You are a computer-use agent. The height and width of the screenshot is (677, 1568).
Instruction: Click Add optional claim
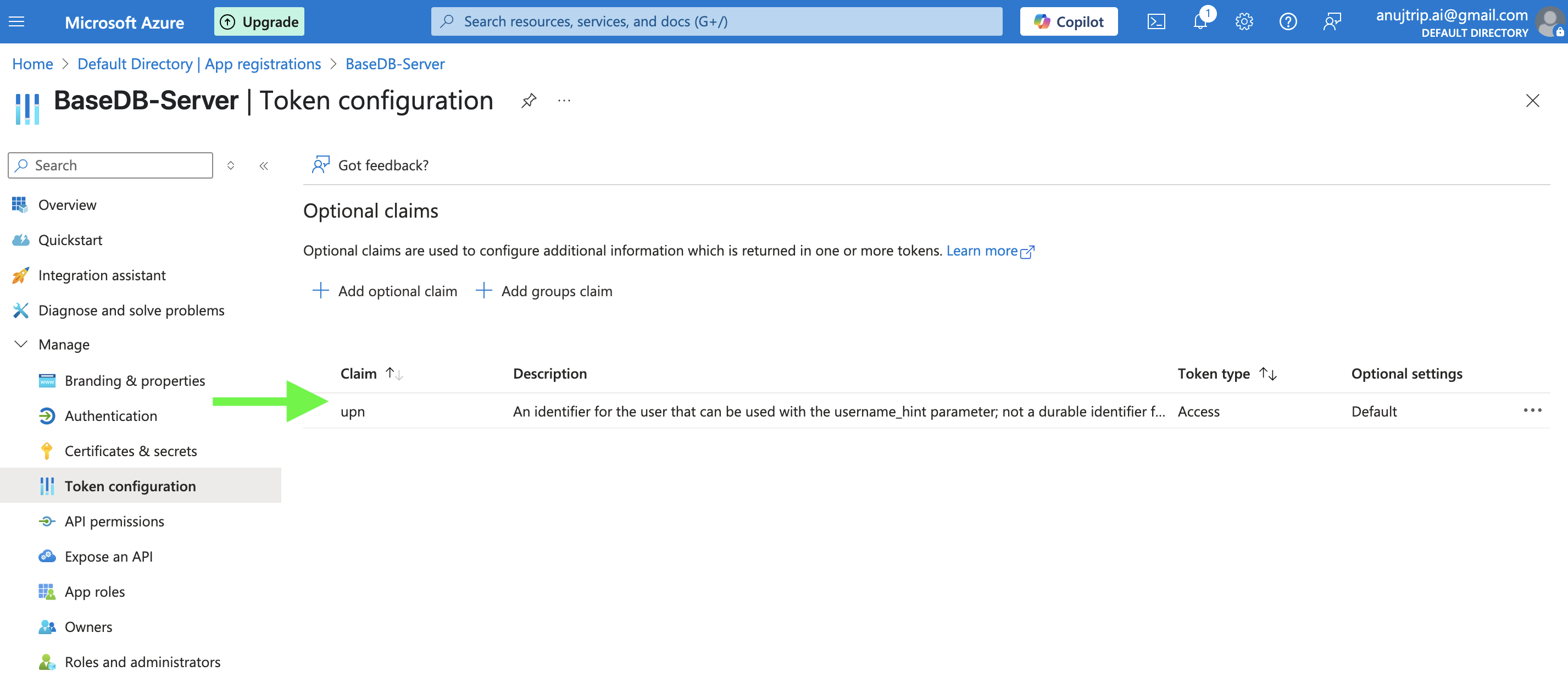click(385, 291)
